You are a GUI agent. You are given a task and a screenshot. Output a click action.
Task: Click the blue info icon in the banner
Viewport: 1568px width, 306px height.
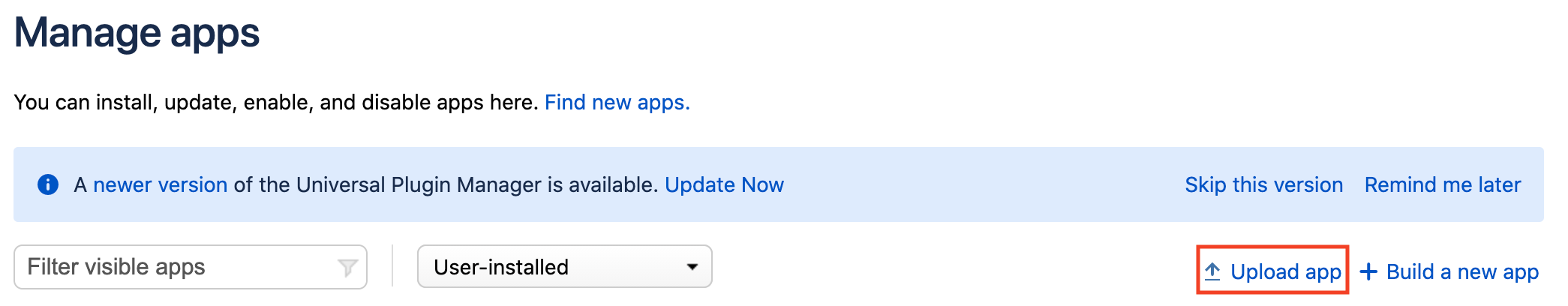48,184
